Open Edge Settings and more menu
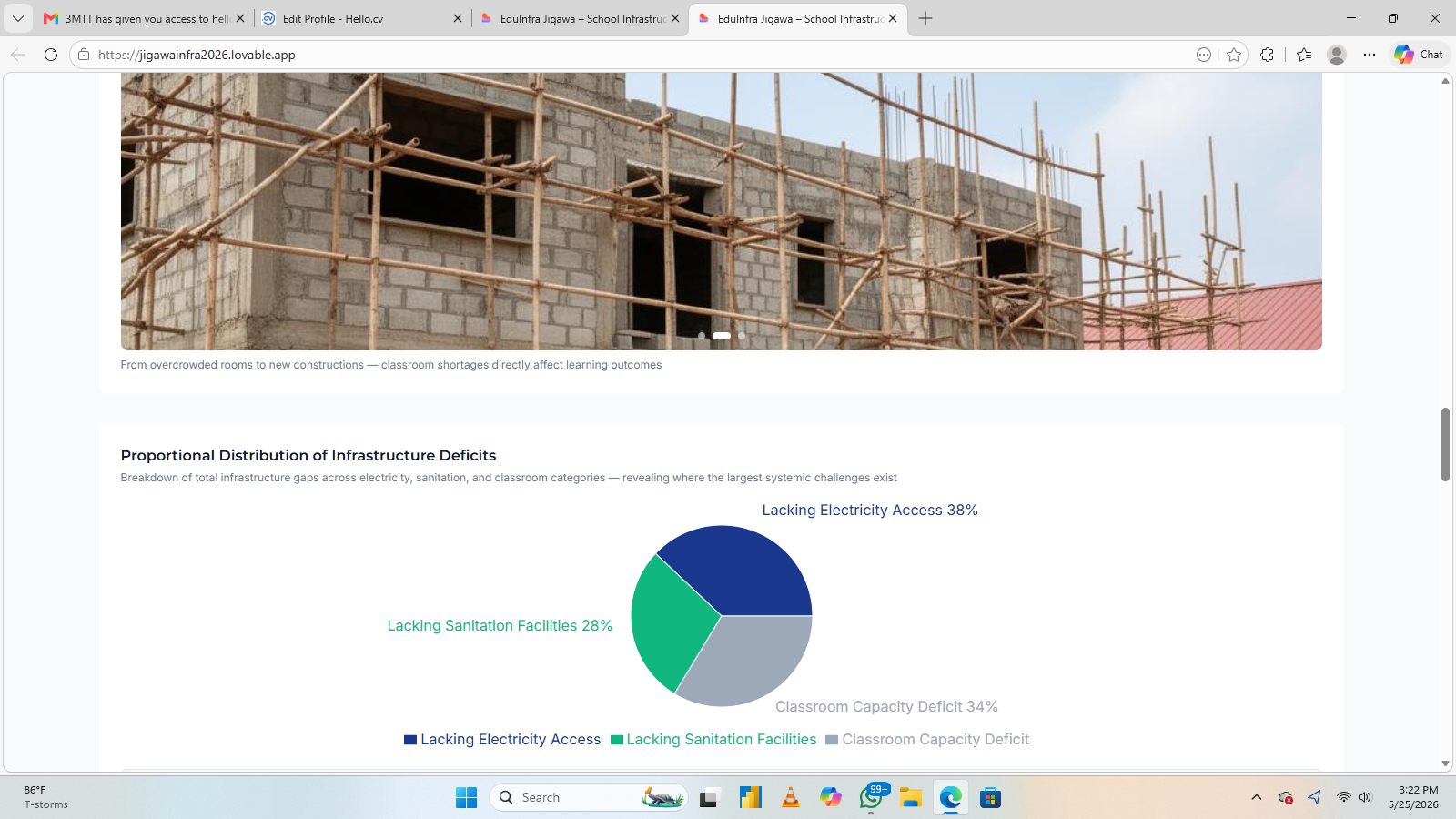Viewport: 1456px width, 819px height. click(1370, 55)
